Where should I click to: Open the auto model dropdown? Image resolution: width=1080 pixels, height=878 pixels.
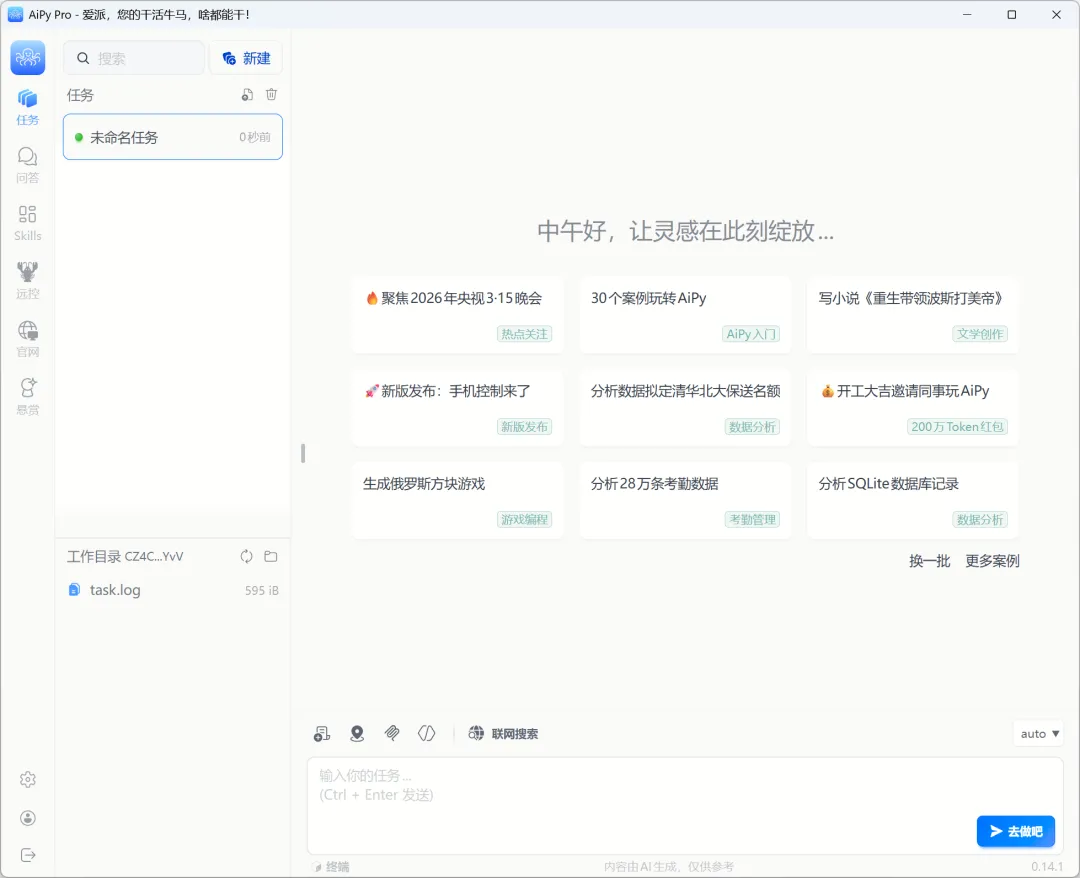[x=1039, y=734]
